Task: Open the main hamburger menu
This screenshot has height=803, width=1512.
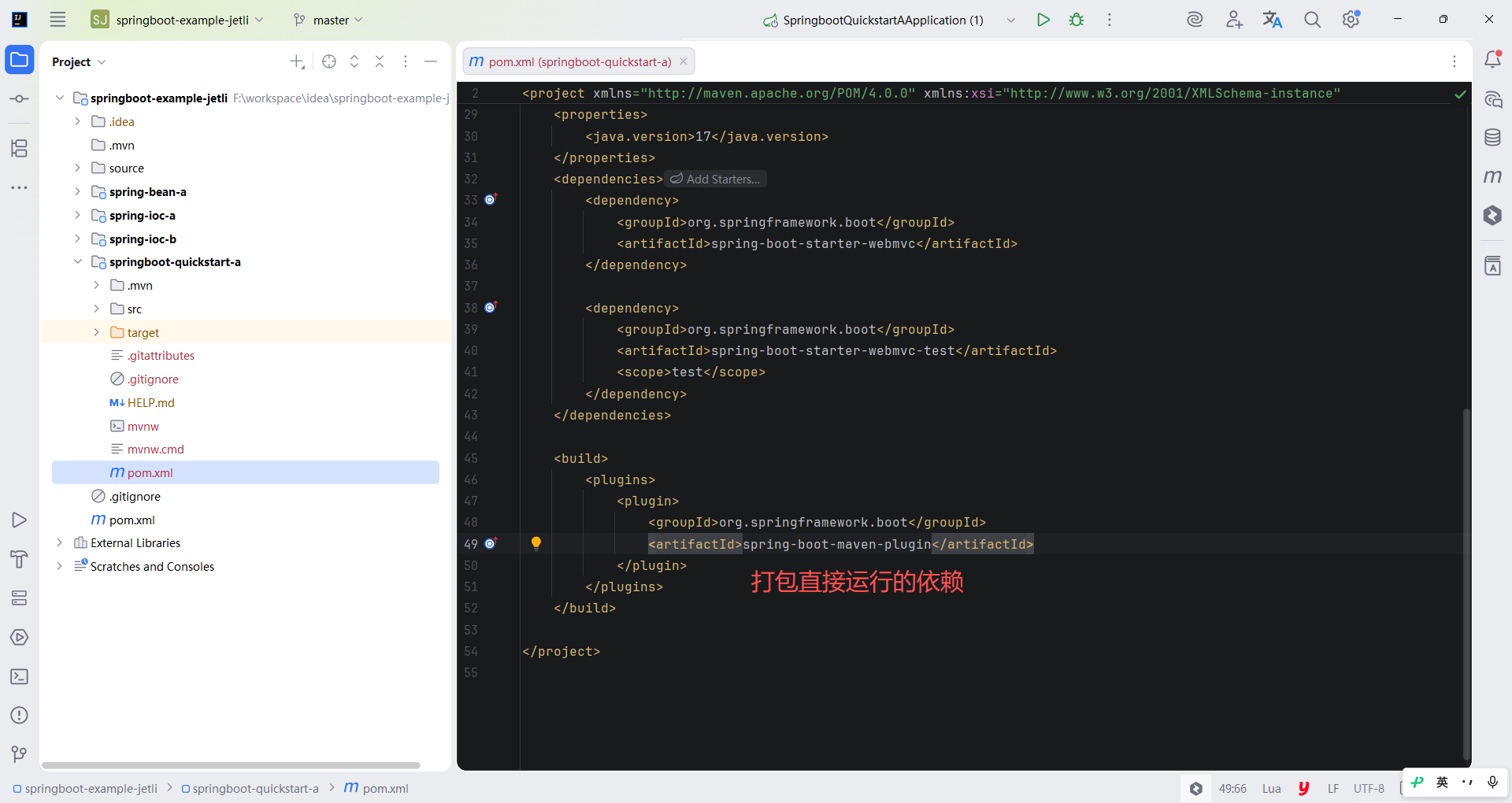Action: [x=57, y=20]
